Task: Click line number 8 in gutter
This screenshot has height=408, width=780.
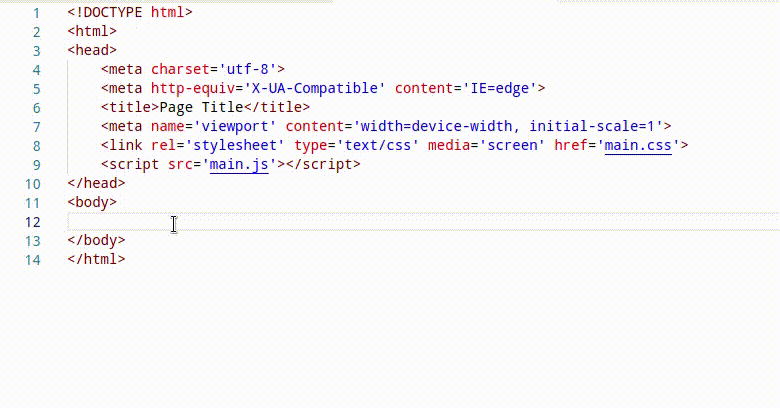Action: tap(36, 146)
